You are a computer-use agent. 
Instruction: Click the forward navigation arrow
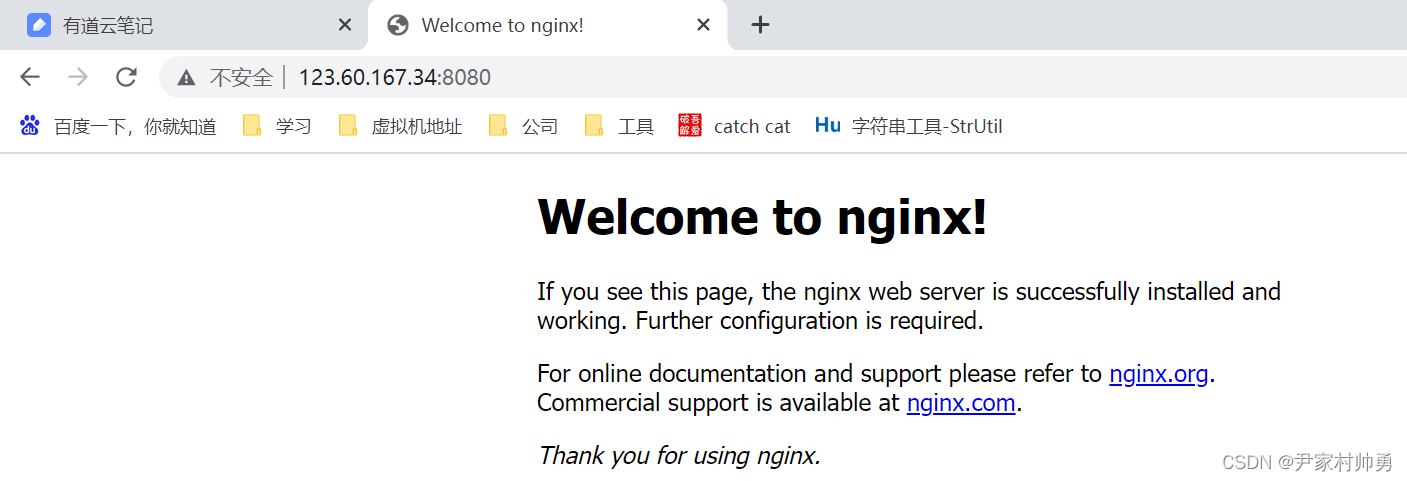78,77
